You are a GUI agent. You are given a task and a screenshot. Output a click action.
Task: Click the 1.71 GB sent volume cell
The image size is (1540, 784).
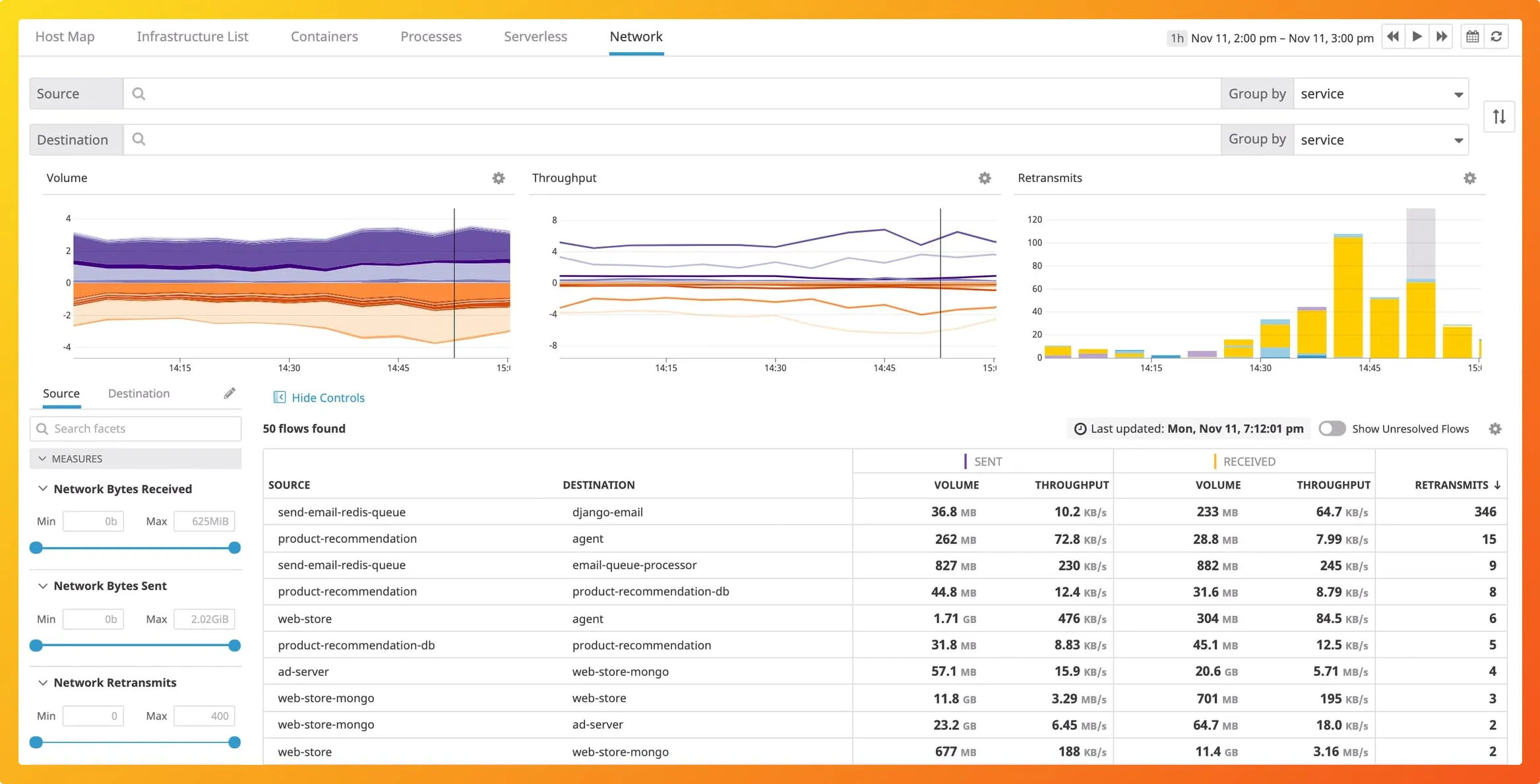coord(954,618)
